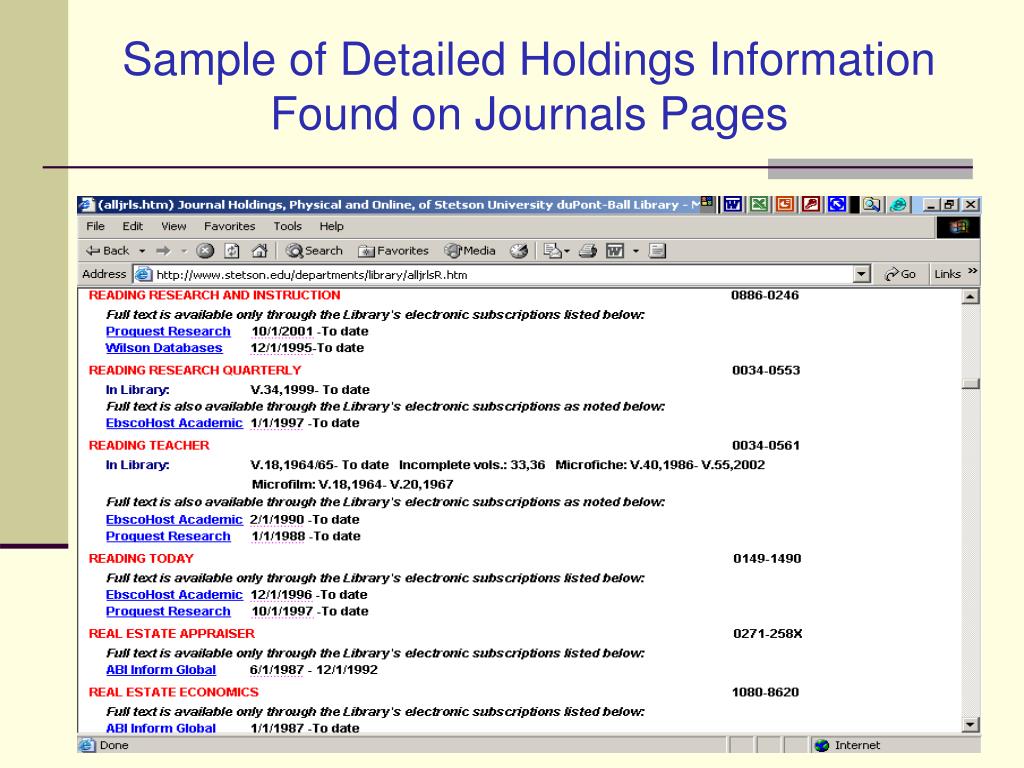The height and width of the screenshot is (768, 1024).
Task: Click the Done status text
Action: [x=114, y=745]
